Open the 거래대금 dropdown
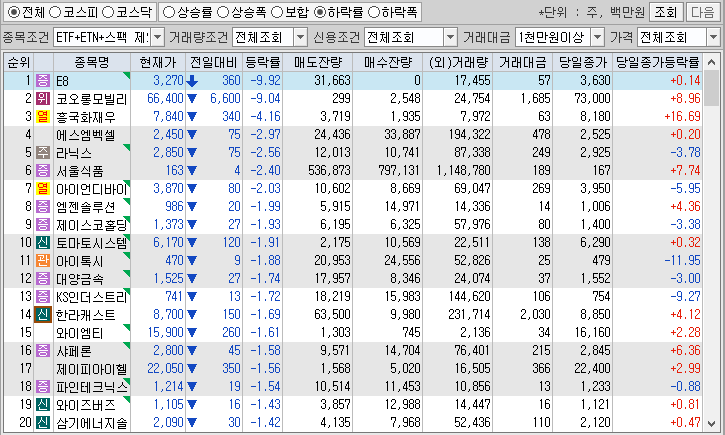 (x=598, y=37)
